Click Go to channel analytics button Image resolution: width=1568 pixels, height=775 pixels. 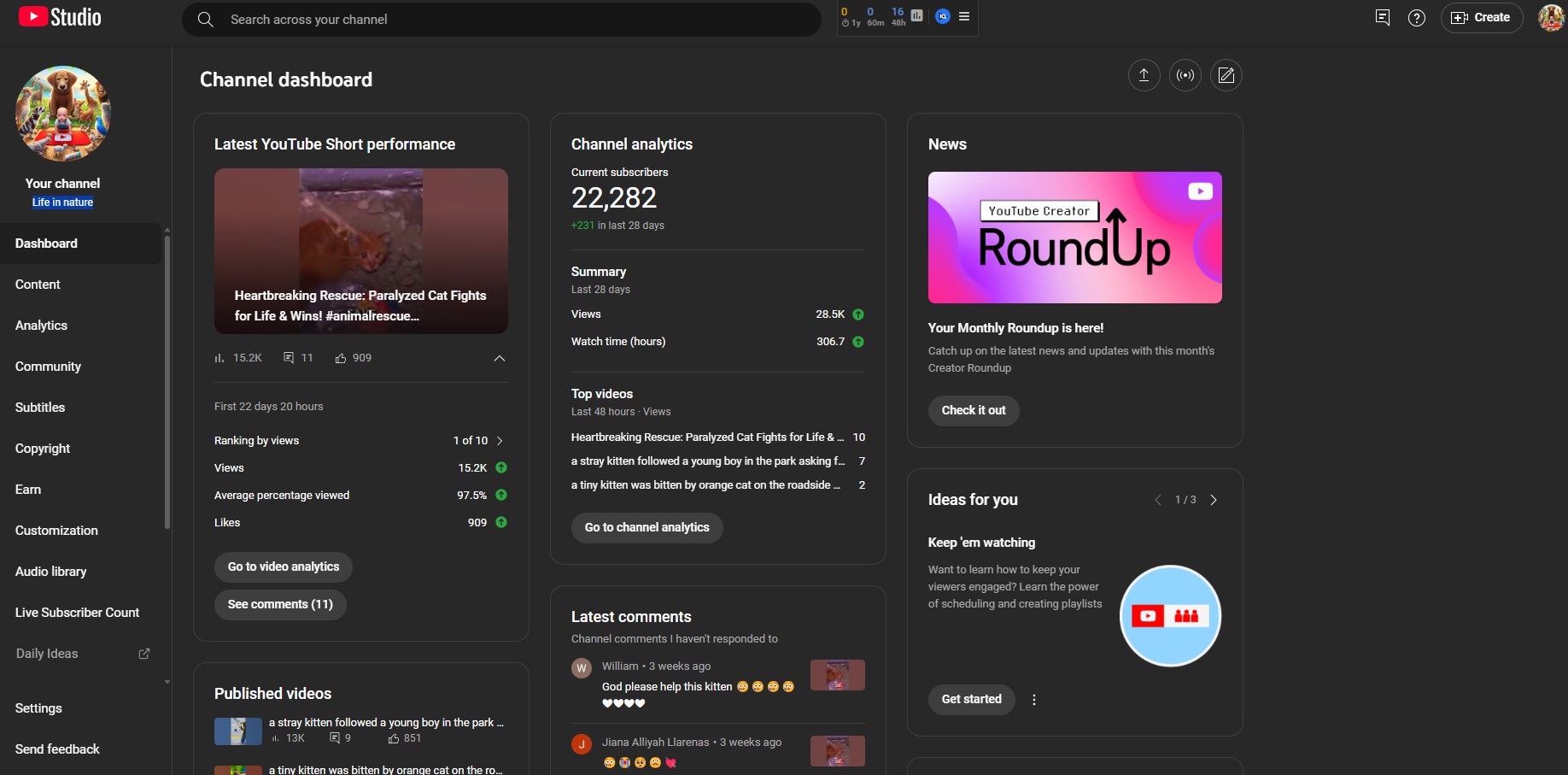click(647, 528)
